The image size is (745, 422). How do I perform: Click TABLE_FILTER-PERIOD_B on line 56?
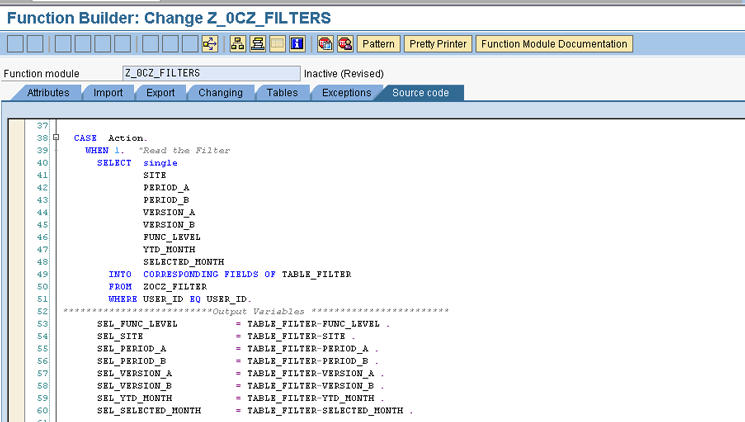pos(308,361)
